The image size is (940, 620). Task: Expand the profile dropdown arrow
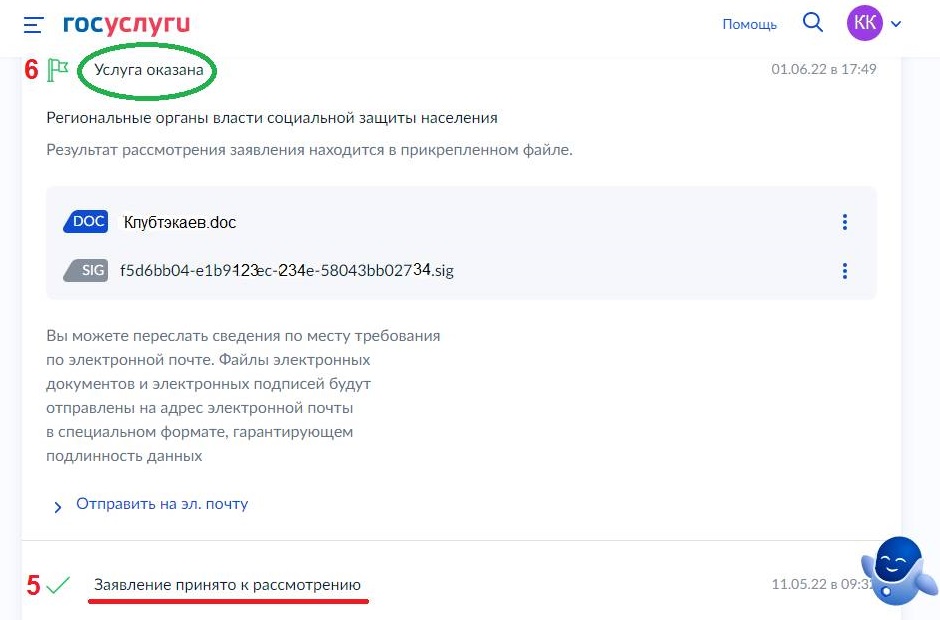tap(896, 24)
